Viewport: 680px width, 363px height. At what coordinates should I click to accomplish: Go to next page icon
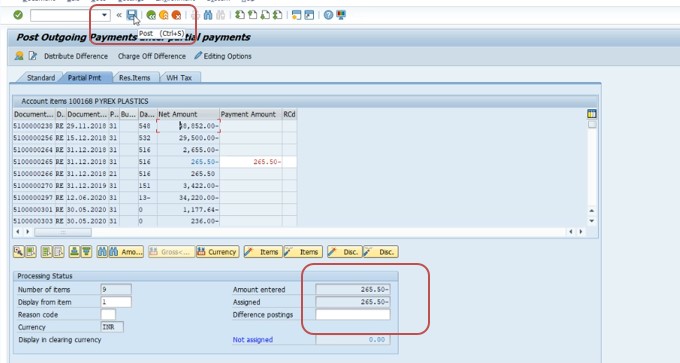click(265, 15)
